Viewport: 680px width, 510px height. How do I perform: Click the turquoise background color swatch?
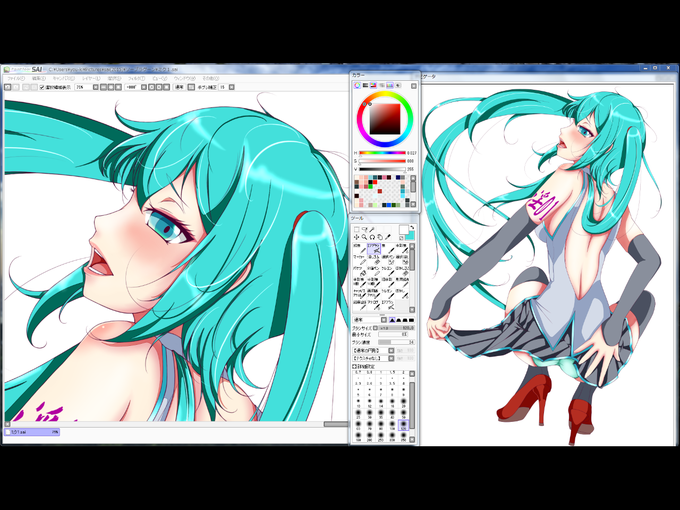coord(411,235)
